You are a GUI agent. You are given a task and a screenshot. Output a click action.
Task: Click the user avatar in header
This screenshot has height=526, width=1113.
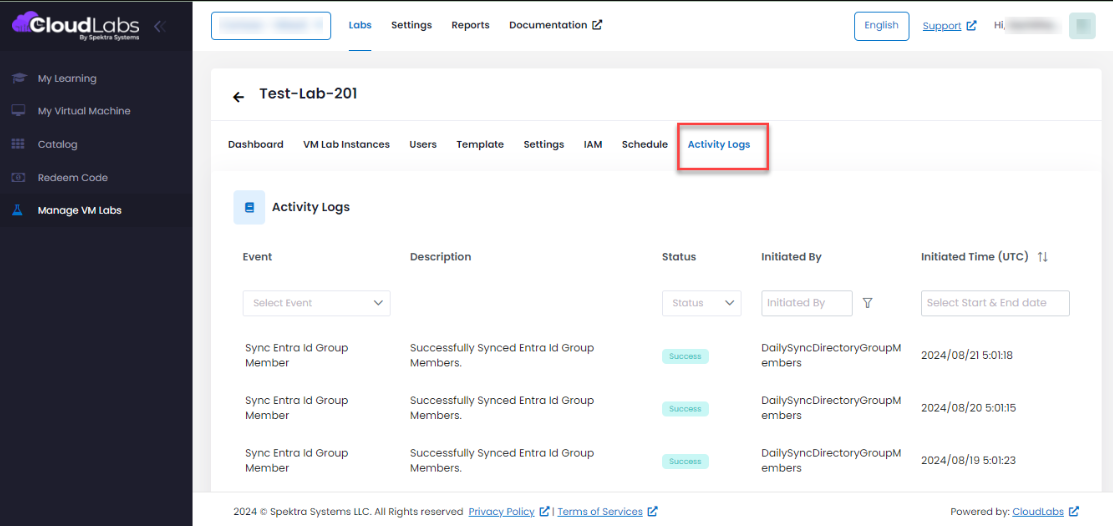point(1082,26)
